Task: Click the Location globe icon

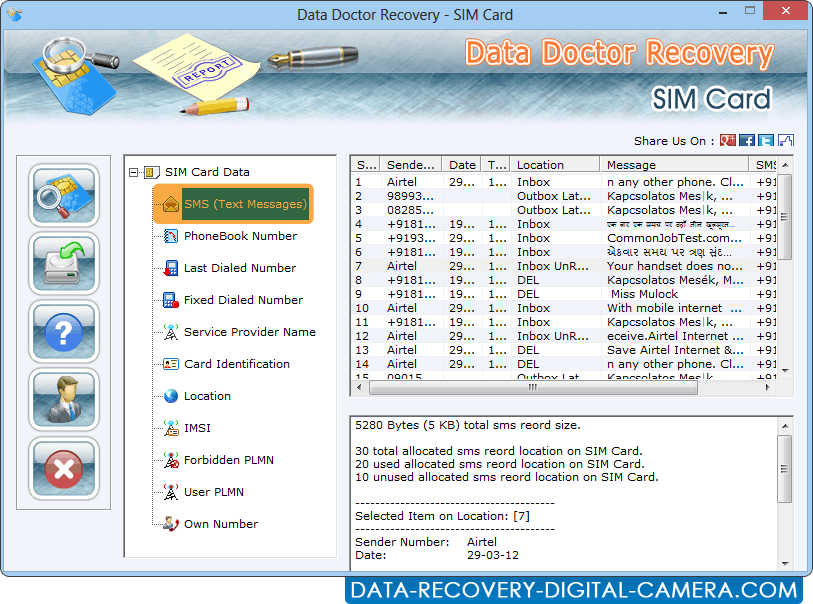Action: coord(171,396)
